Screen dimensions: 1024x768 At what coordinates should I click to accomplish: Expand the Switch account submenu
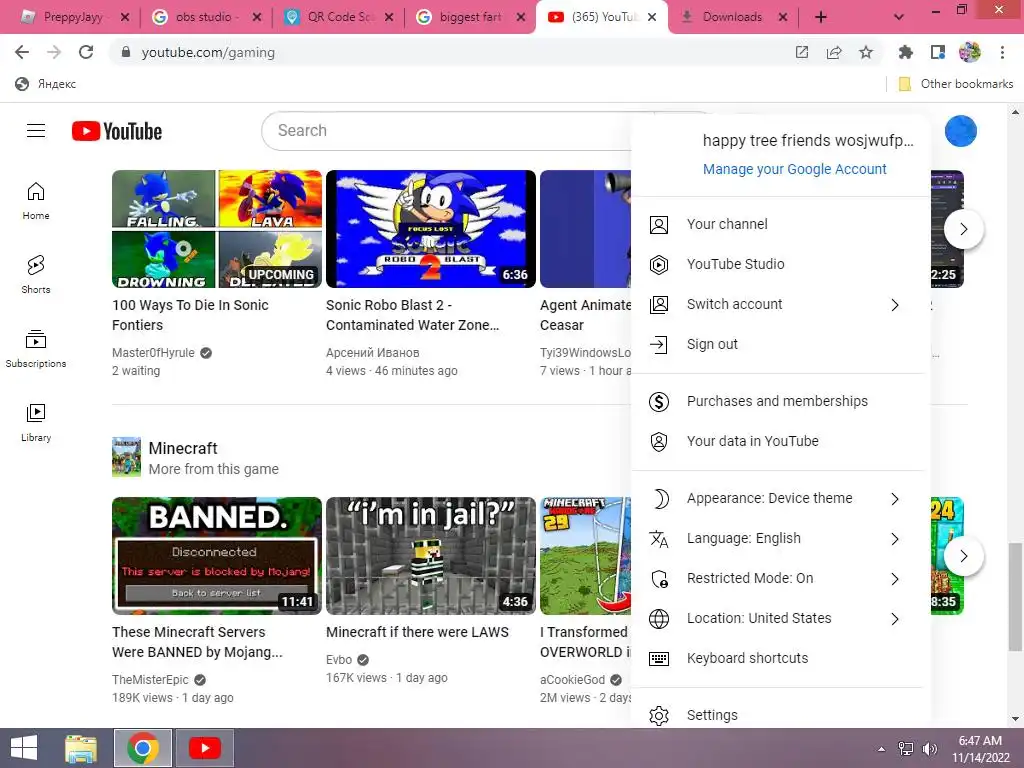click(x=780, y=304)
